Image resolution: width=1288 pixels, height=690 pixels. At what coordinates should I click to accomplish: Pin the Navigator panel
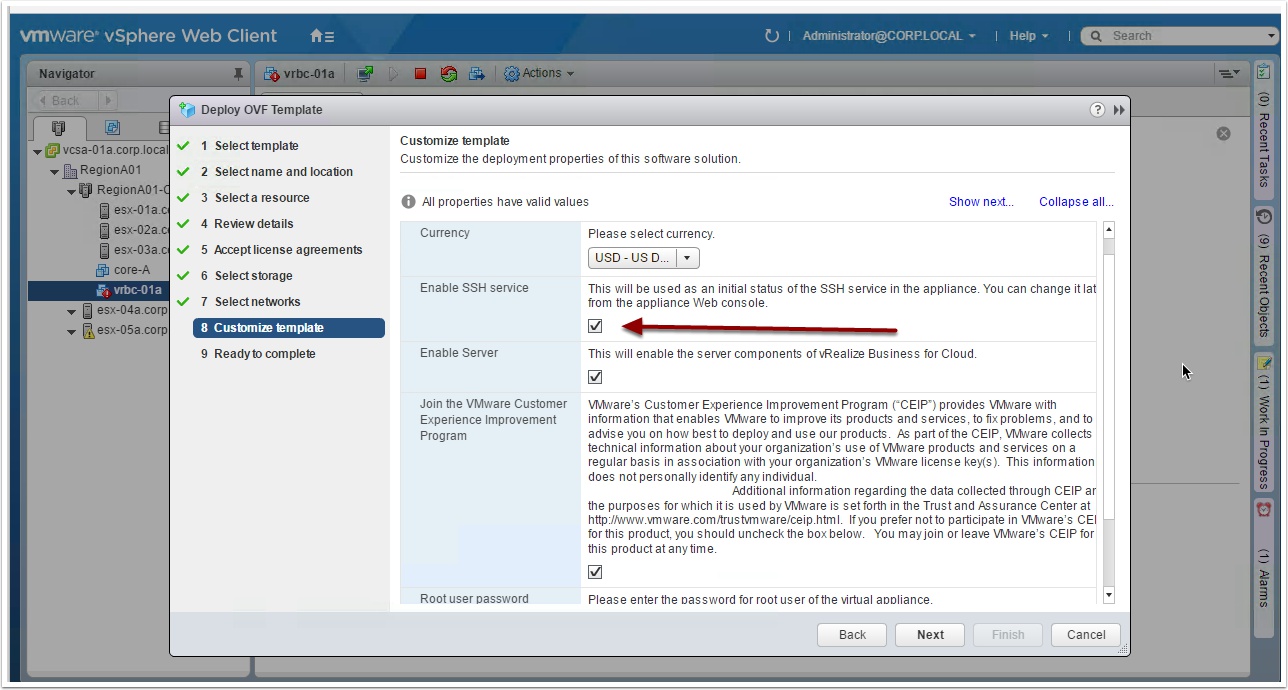238,74
